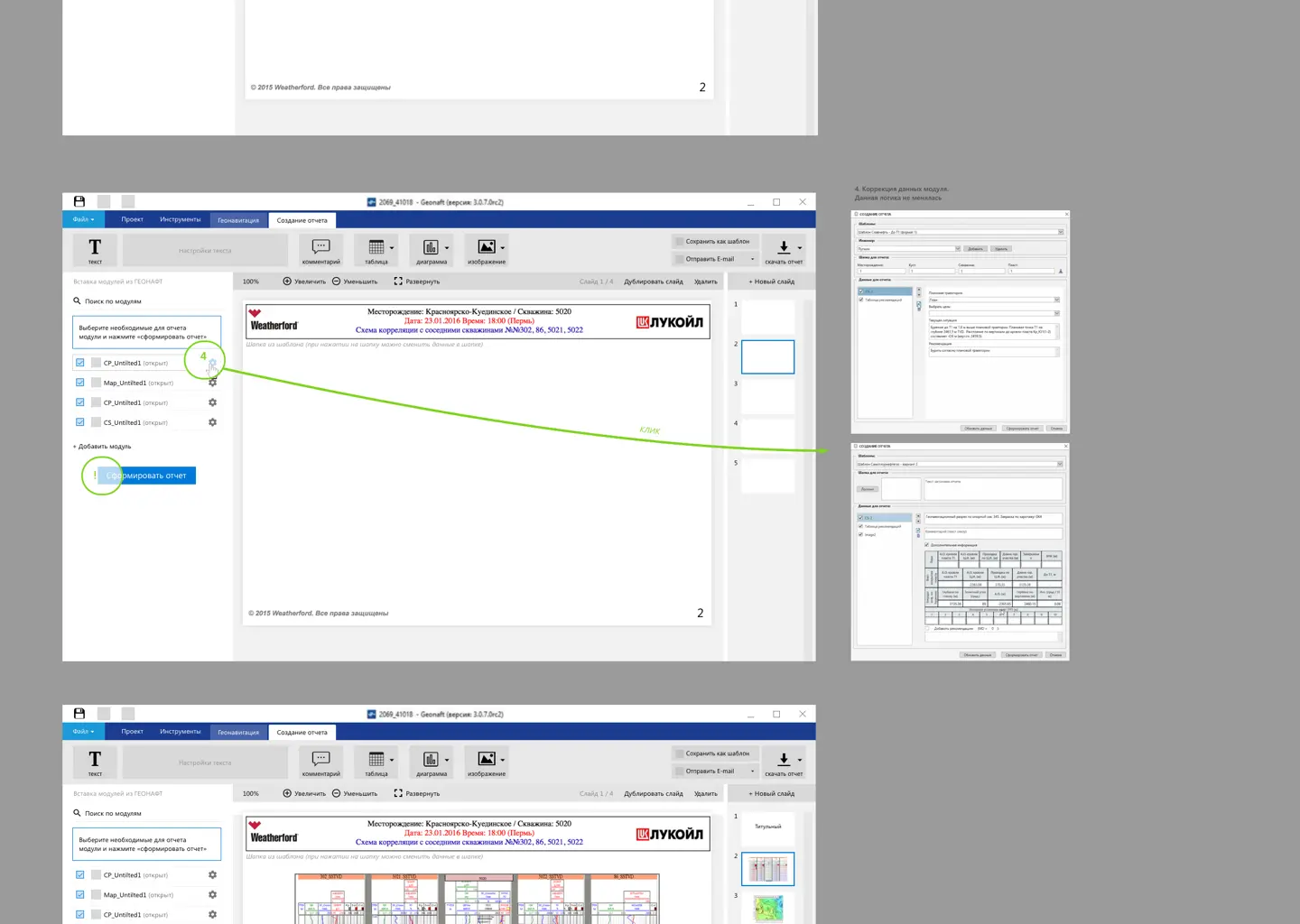Screen dimensions: 1300x924
Task: Open Инструменты menu in bottom window
Action: (181, 731)
